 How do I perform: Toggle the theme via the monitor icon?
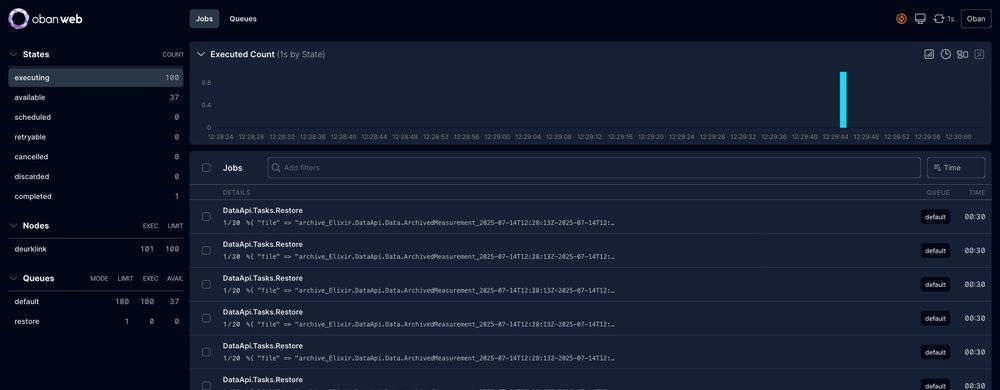(920, 19)
